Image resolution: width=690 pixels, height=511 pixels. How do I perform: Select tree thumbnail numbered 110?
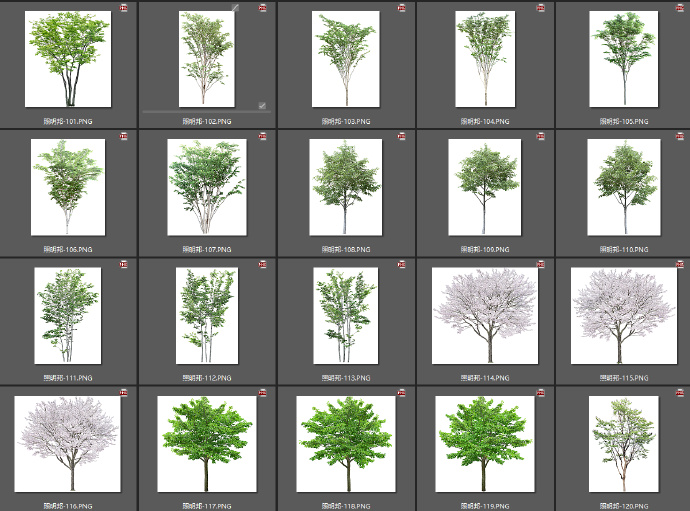(624, 187)
